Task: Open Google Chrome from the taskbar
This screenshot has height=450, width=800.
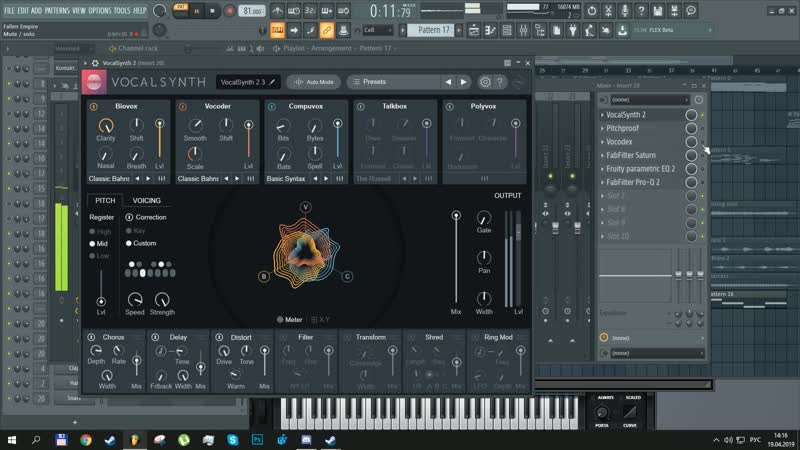Action: pyautogui.click(x=86, y=440)
